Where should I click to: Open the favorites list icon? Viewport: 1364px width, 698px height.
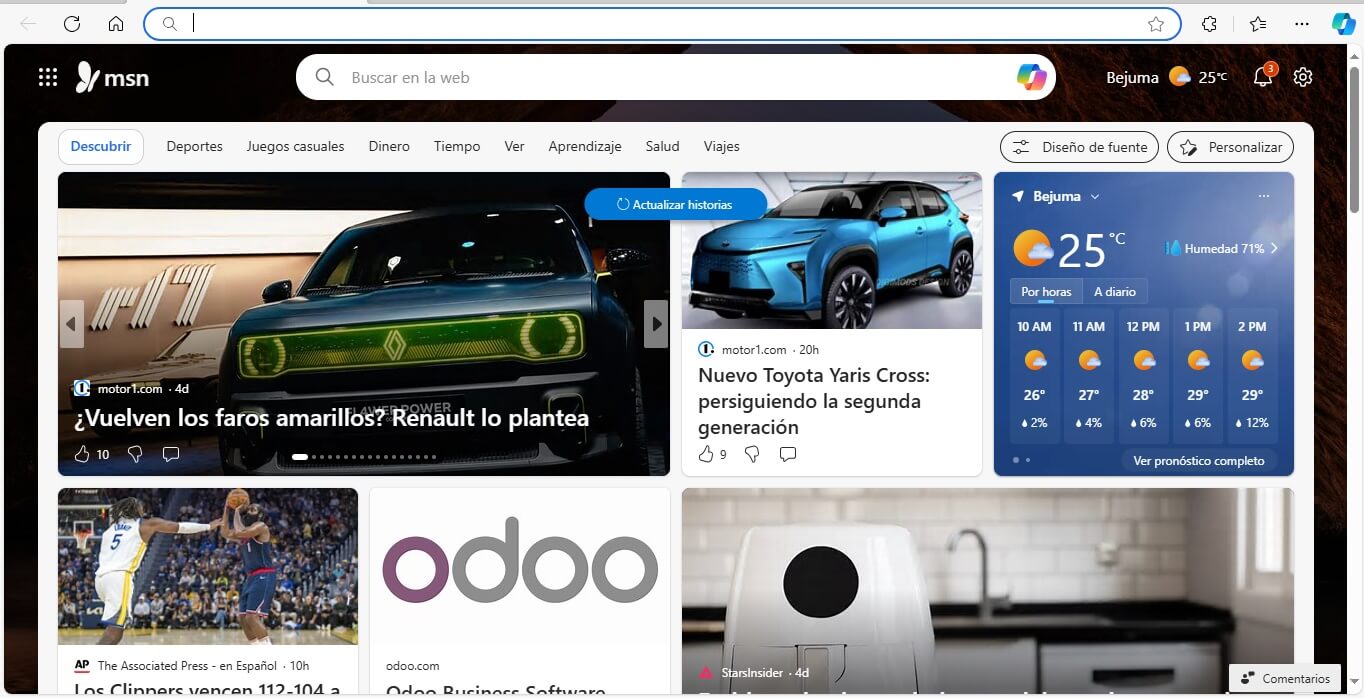pos(1258,24)
